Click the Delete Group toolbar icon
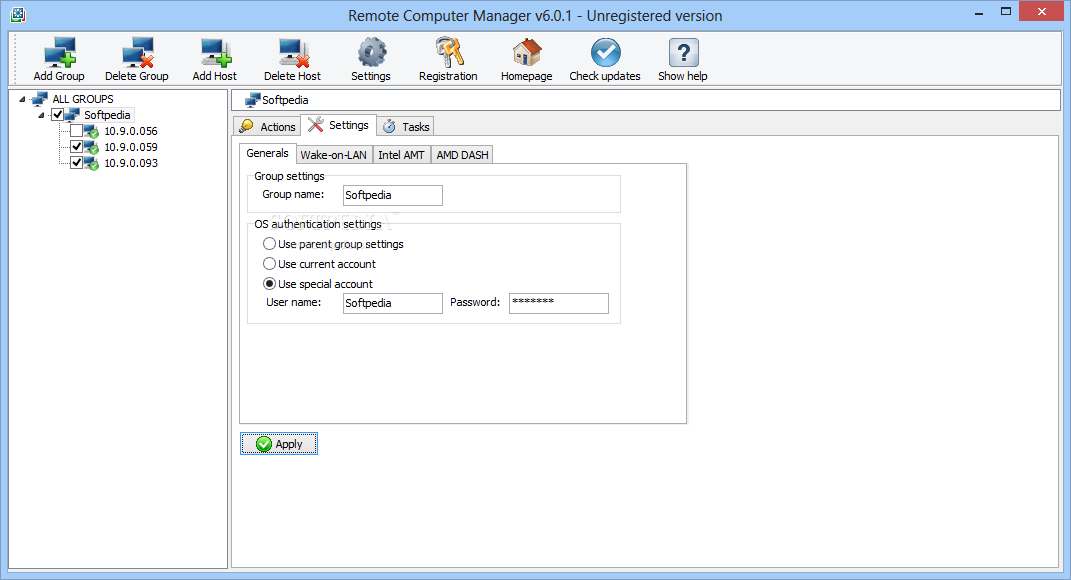1071x580 pixels. 137,53
